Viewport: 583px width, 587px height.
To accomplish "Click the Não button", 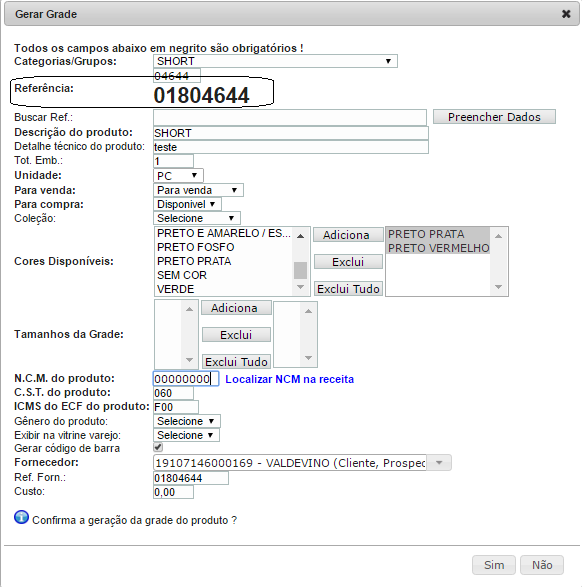I will point(542,565).
